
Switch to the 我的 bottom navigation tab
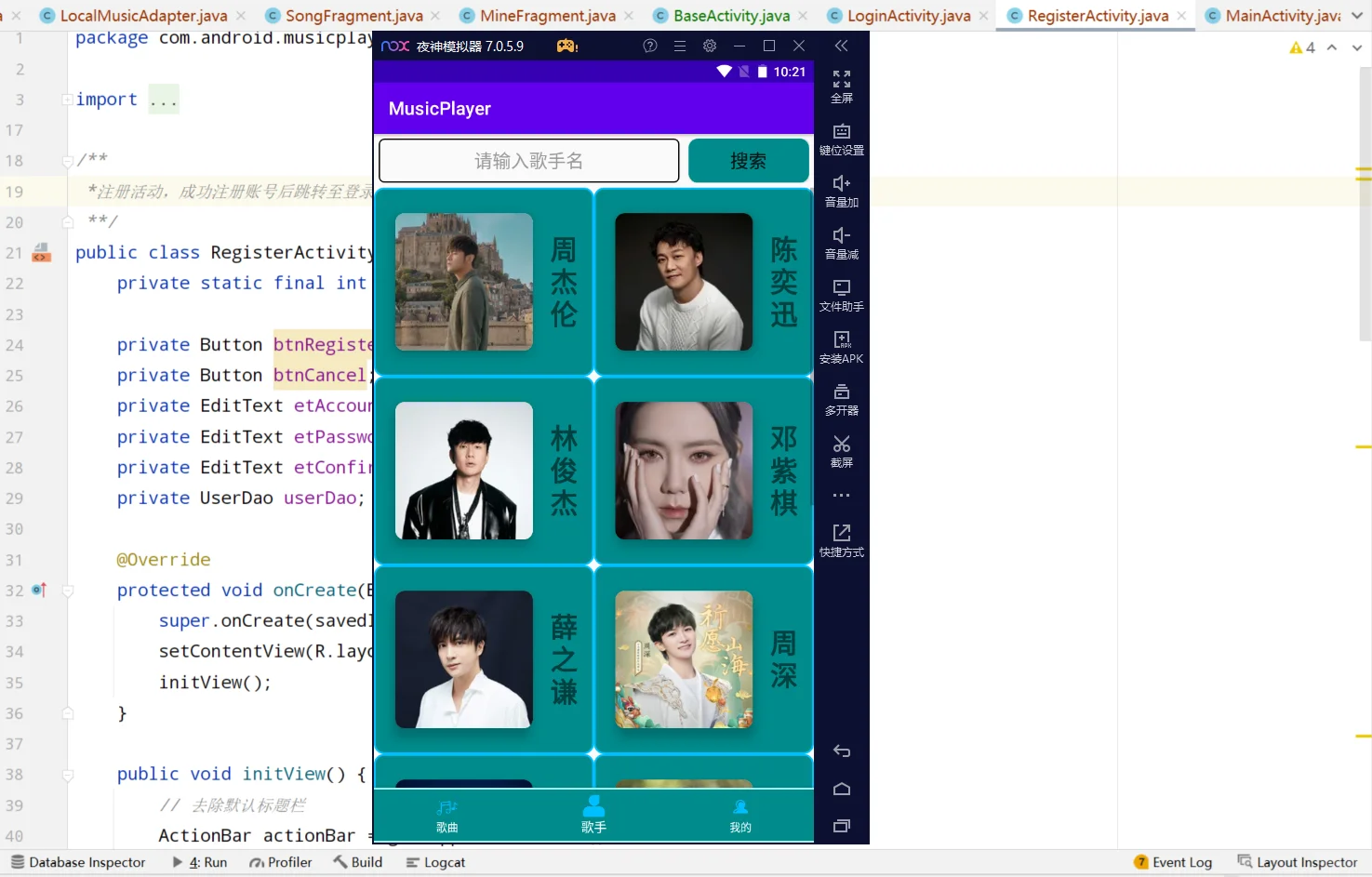[740, 816]
